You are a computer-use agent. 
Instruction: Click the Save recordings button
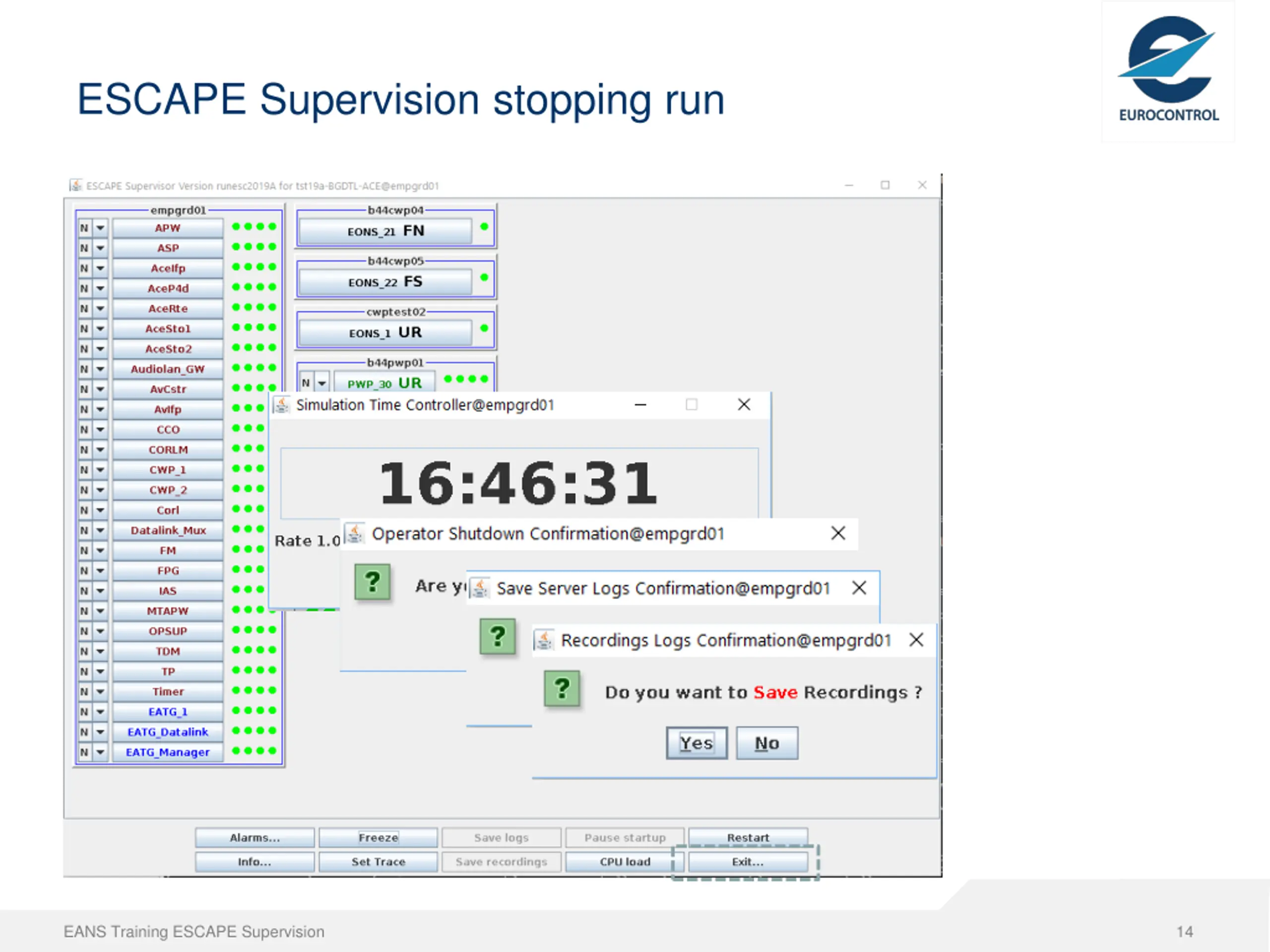(501, 862)
